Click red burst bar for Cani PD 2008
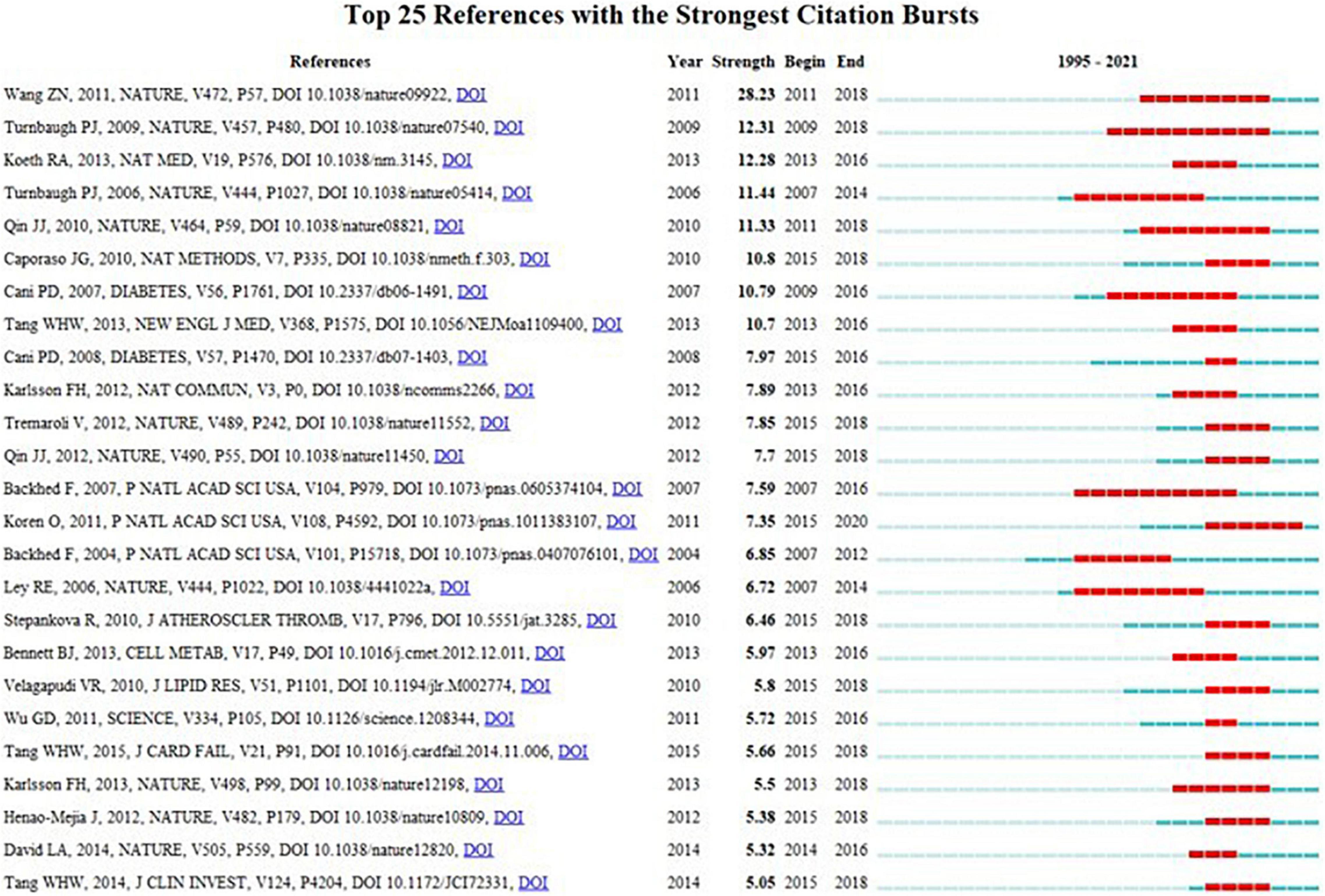 tap(1221, 362)
